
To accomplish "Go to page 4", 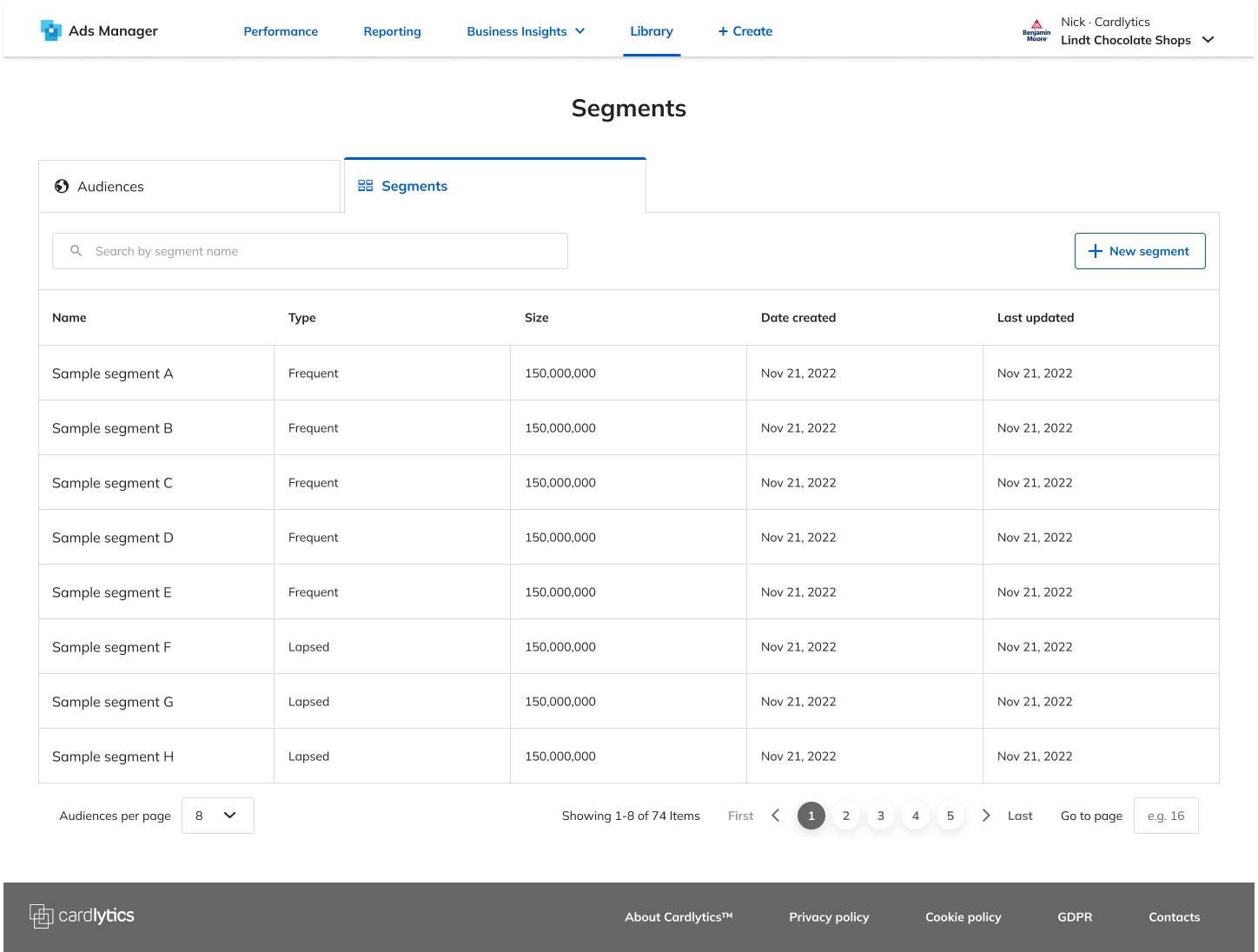I will [x=916, y=816].
